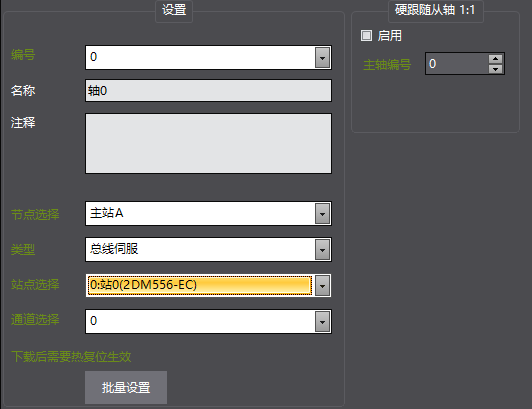Click the 设置 group header
The image size is (532, 409).
click(x=174, y=10)
